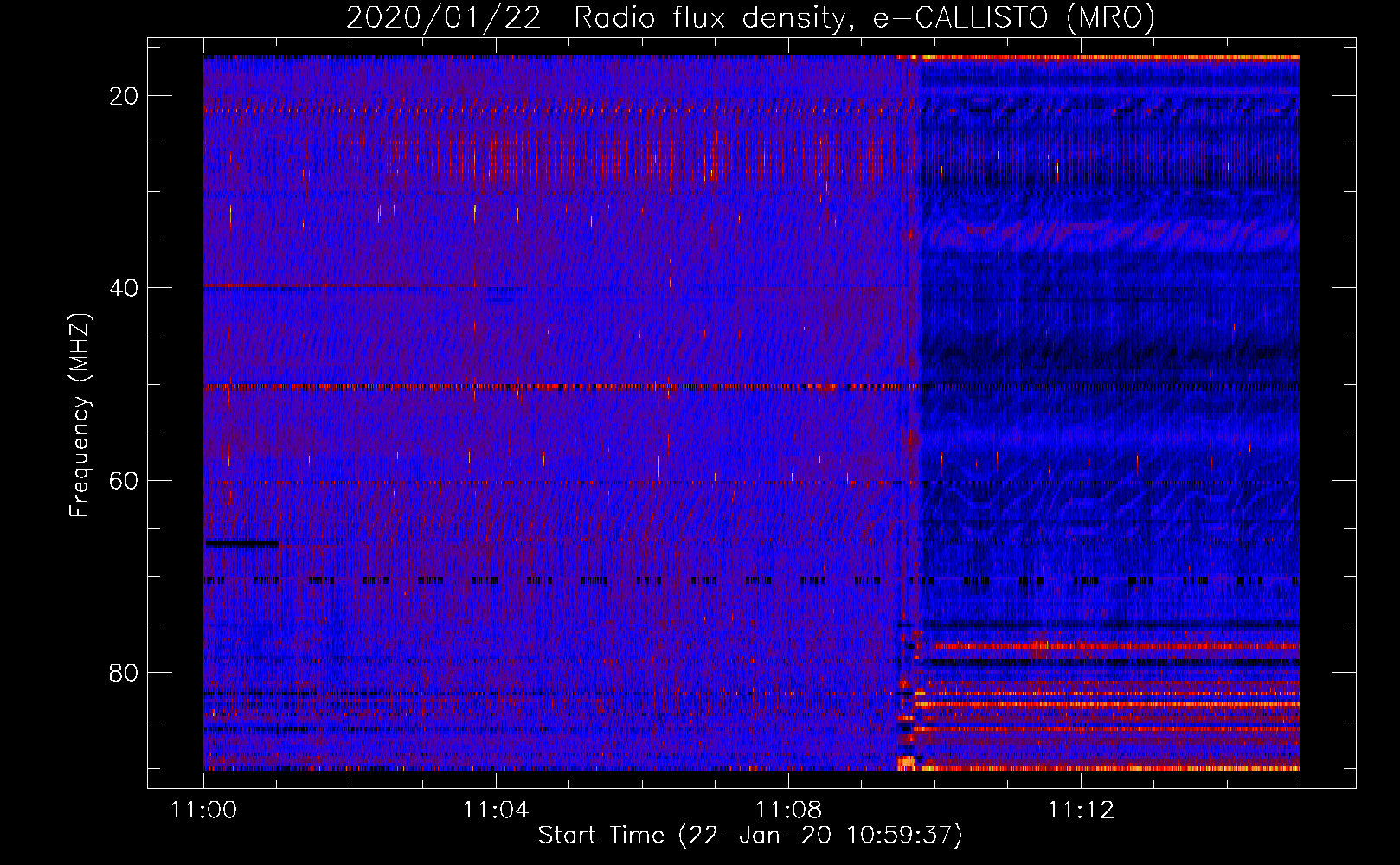Screen dimensions: 1400x865
Task: Click the 11:00 time tick label
Action: pyautogui.click(x=203, y=811)
